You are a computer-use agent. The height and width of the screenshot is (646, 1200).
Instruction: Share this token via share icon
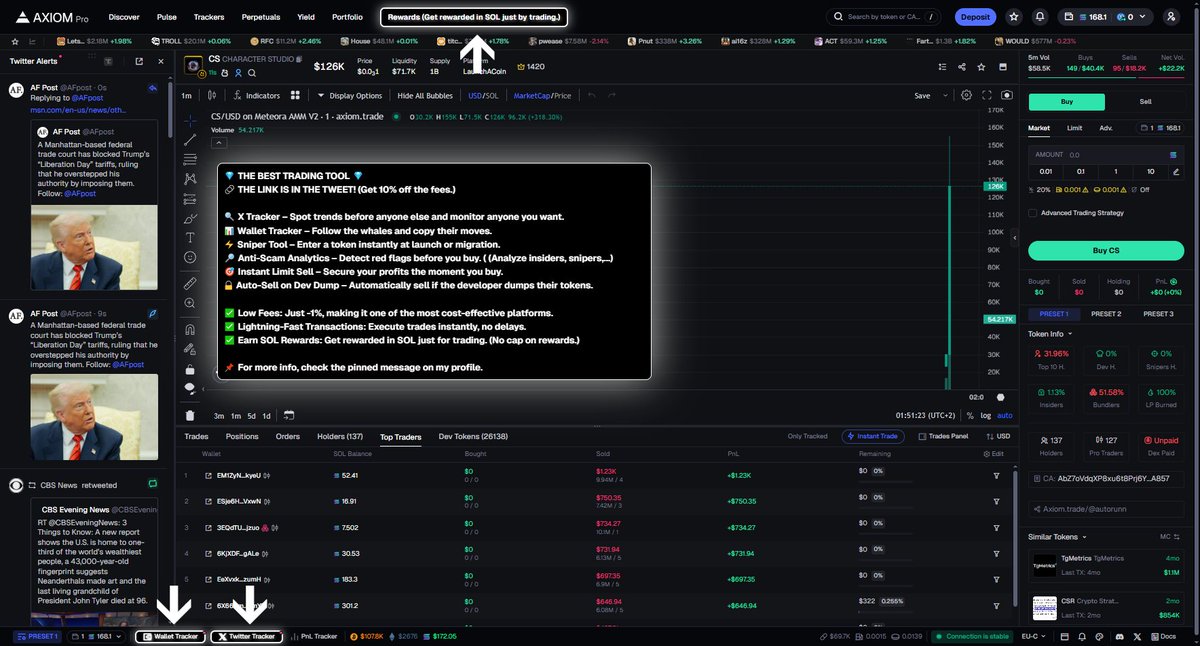coord(961,67)
